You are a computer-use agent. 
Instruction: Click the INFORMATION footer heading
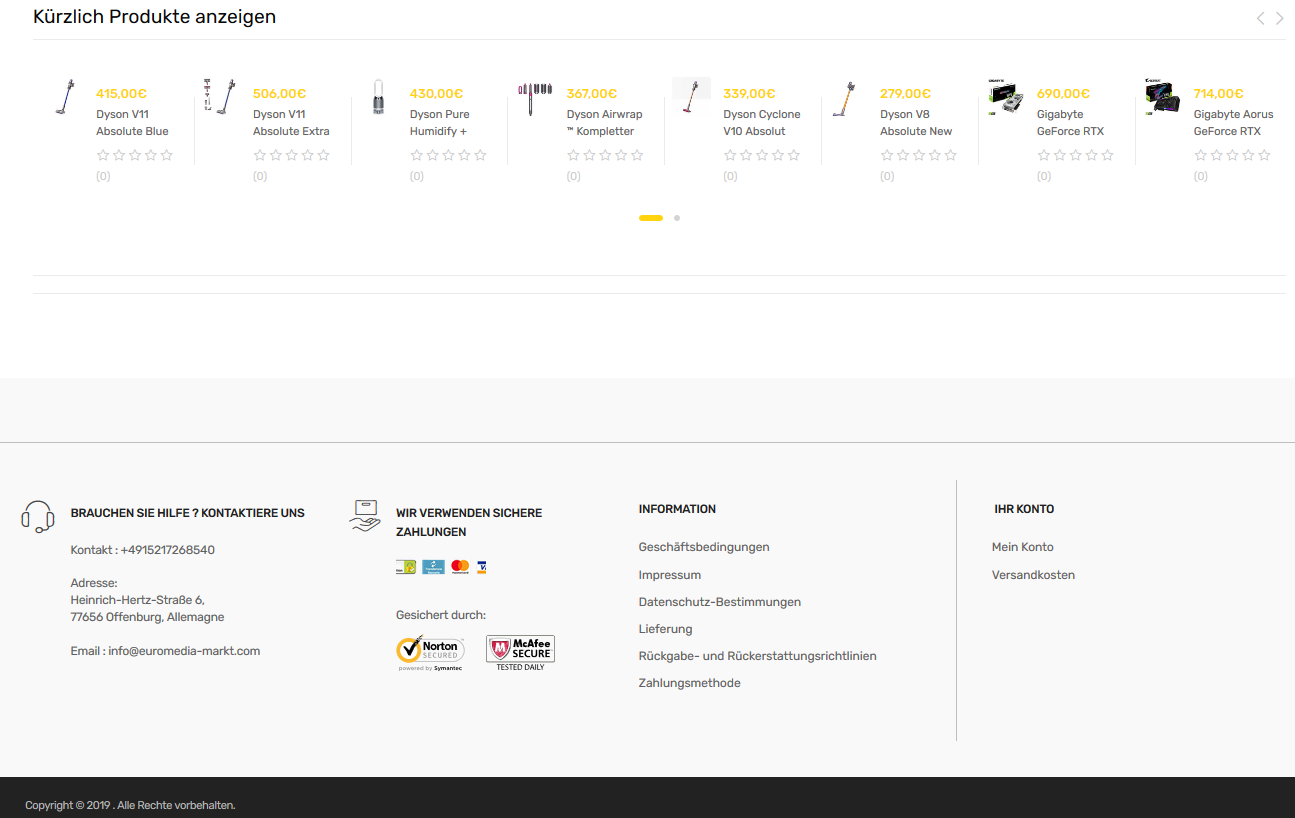pyautogui.click(x=677, y=509)
